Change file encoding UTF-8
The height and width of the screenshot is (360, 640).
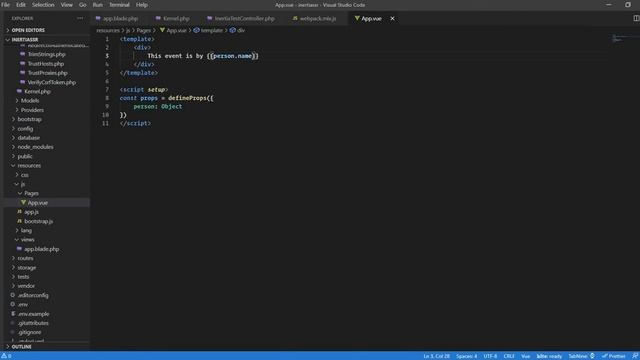tap(490, 356)
